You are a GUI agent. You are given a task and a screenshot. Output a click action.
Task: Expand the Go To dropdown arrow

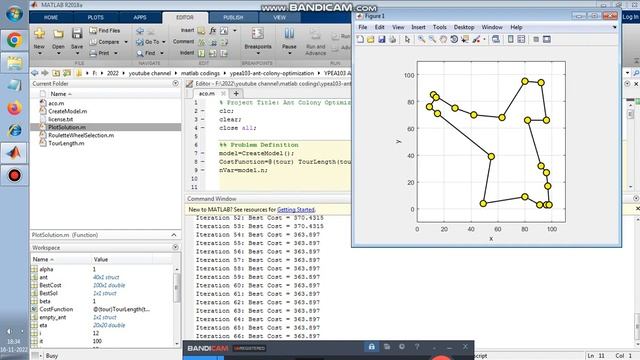(x=164, y=42)
